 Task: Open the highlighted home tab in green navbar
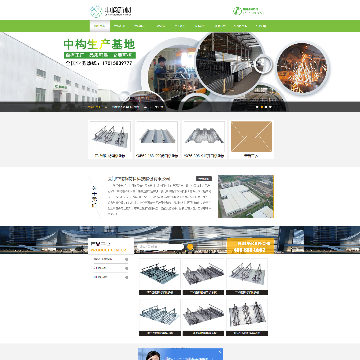[x=100, y=26]
